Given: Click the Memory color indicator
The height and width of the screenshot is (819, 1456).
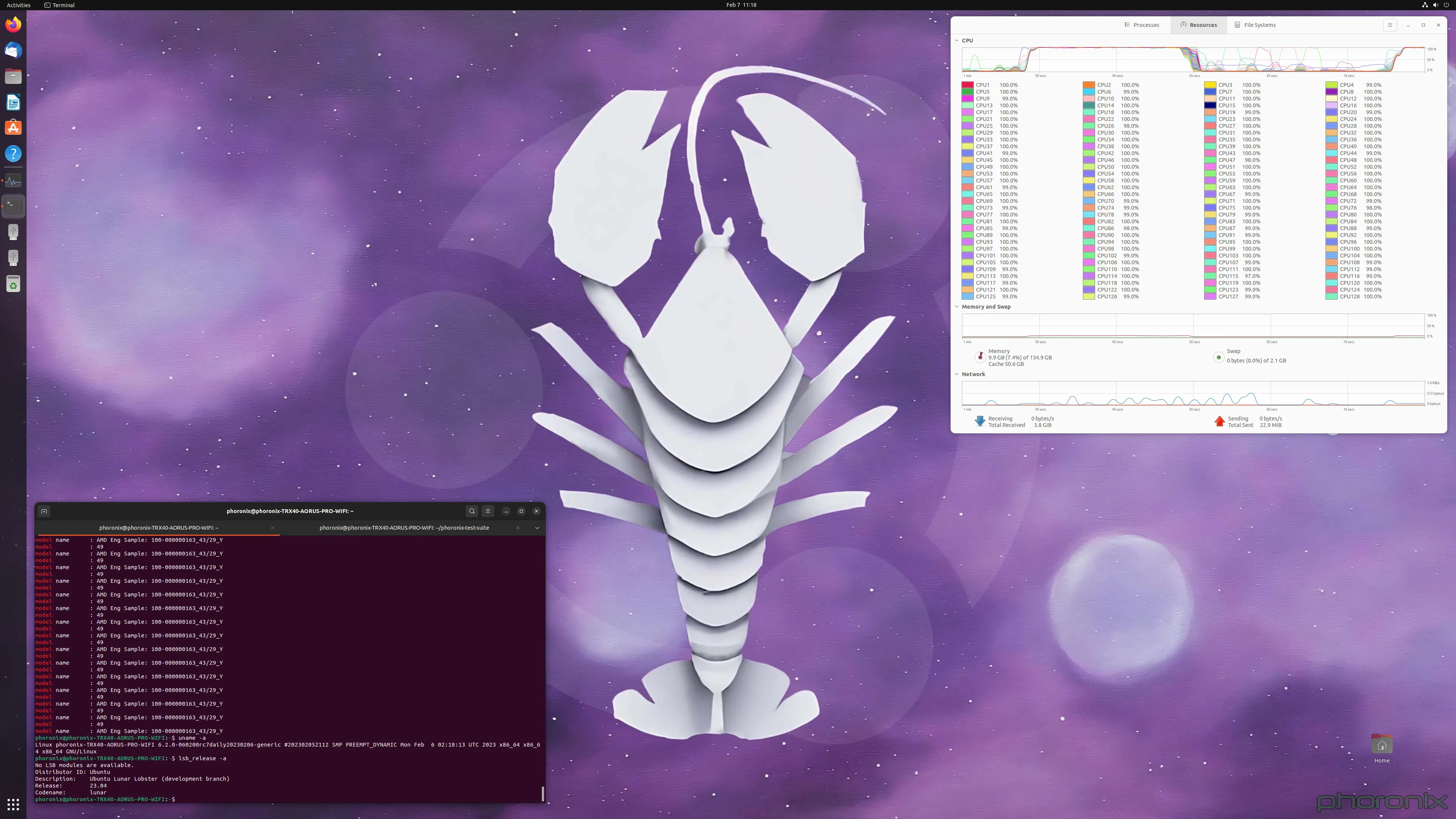Looking at the screenshot, I should coord(980,357).
